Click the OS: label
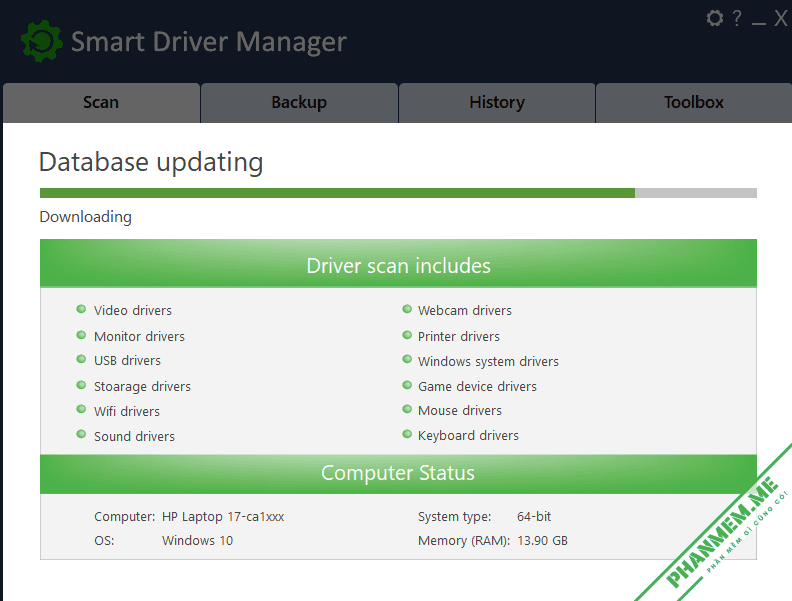 pos(104,541)
